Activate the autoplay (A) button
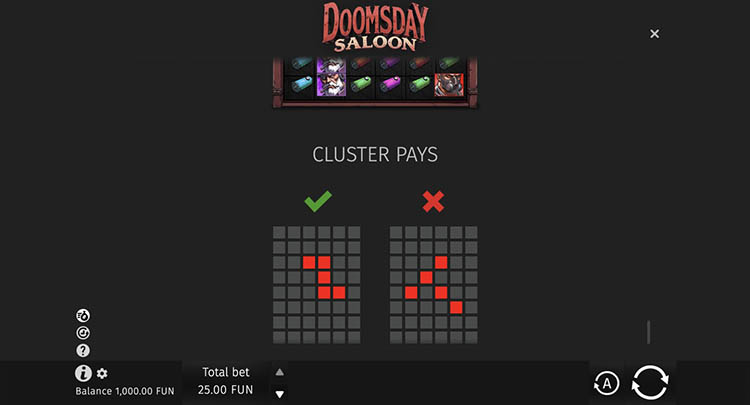Image resolution: width=750 pixels, height=405 pixels. click(x=606, y=383)
